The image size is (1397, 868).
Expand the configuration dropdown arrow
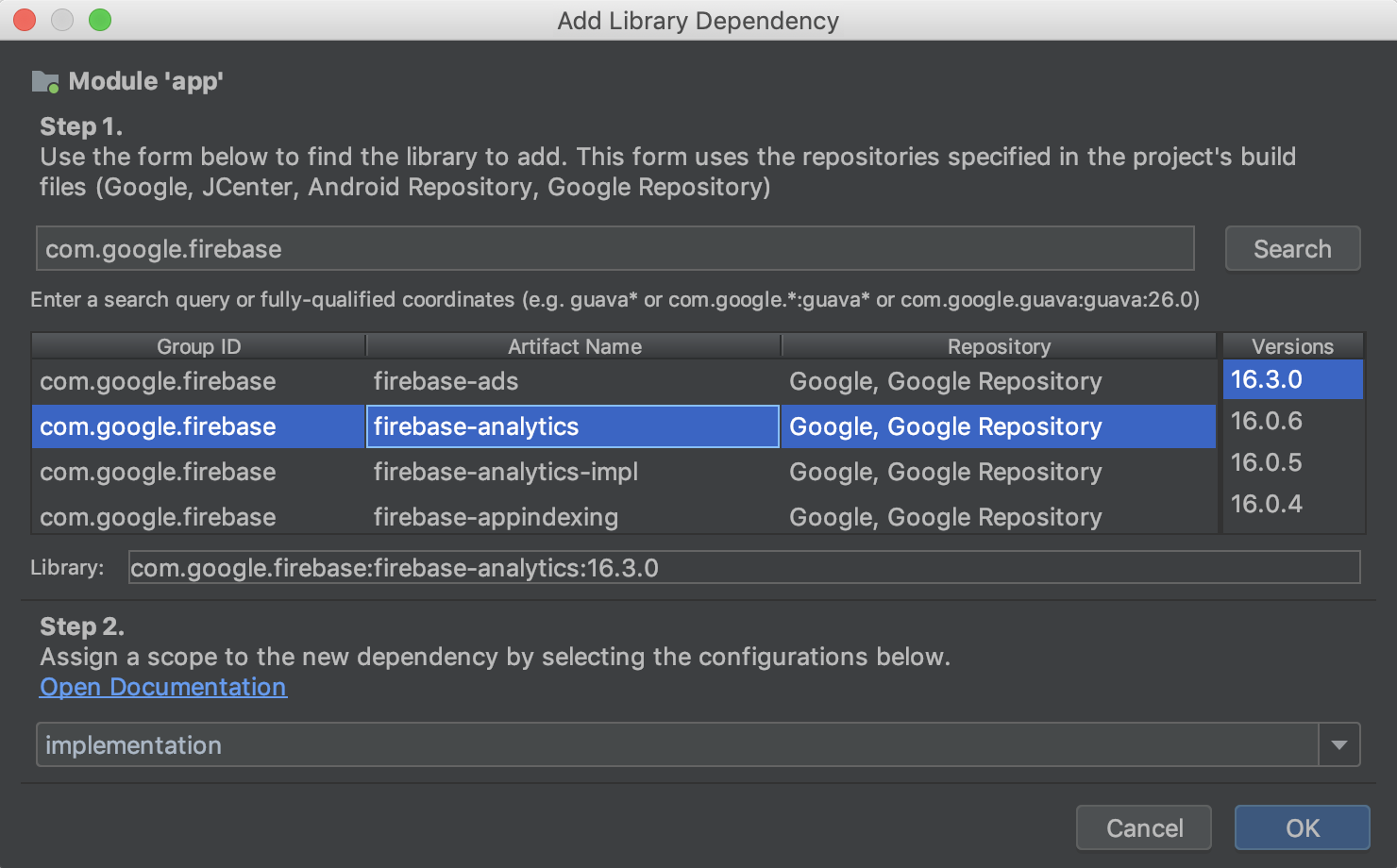point(1338,745)
